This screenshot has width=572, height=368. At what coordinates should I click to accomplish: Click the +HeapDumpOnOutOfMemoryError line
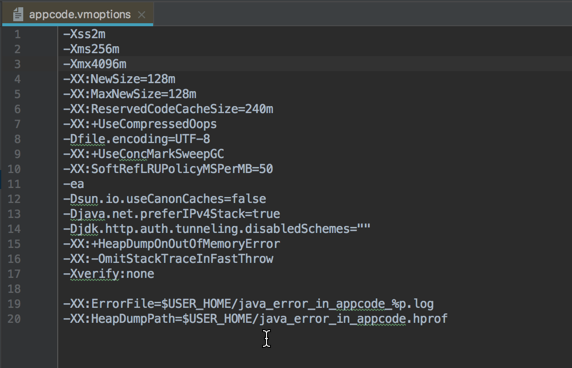pyautogui.click(x=172, y=244)
